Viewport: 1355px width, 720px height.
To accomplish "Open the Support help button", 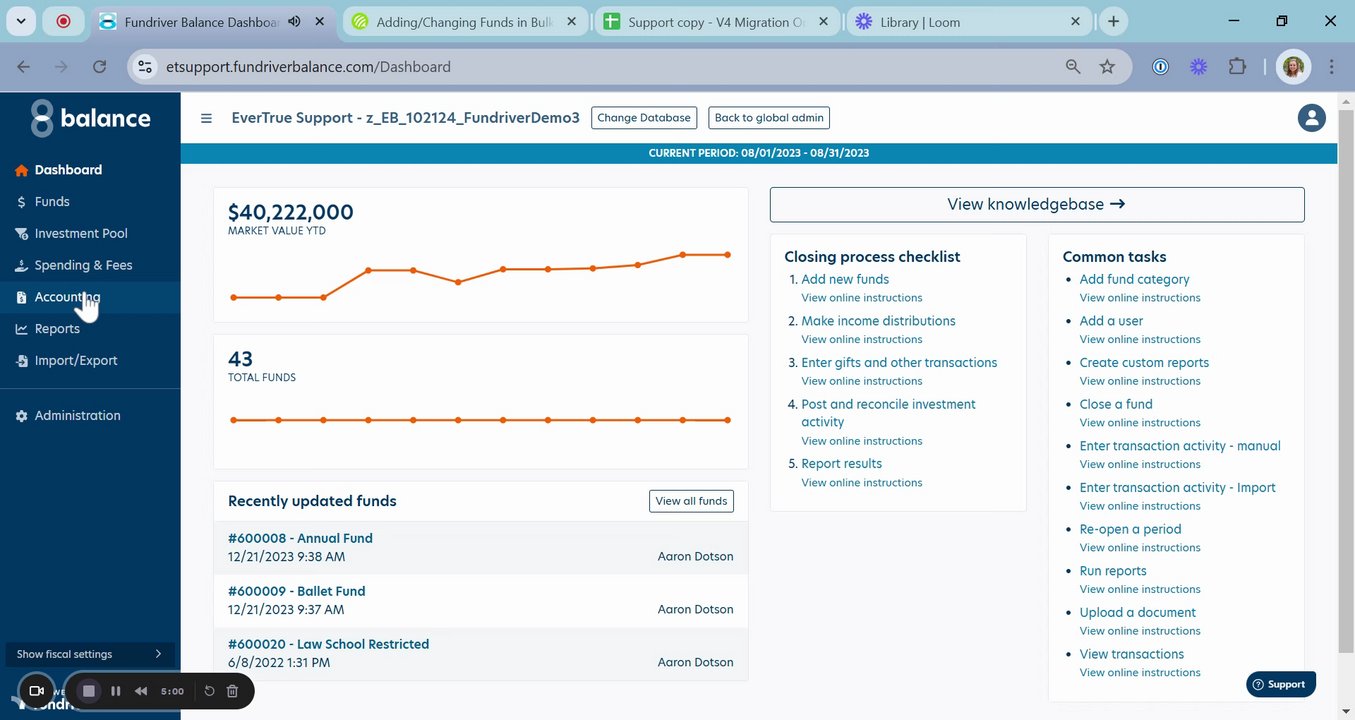I will click(x=1281, y=684).
